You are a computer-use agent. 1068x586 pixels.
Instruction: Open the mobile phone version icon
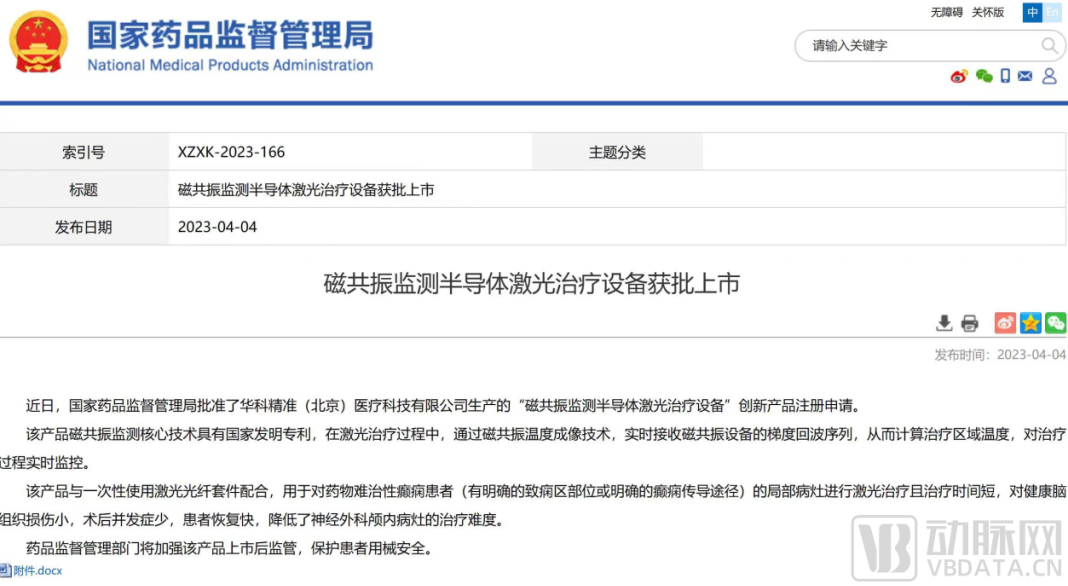pyautogui.click(x=1005, y=76)
